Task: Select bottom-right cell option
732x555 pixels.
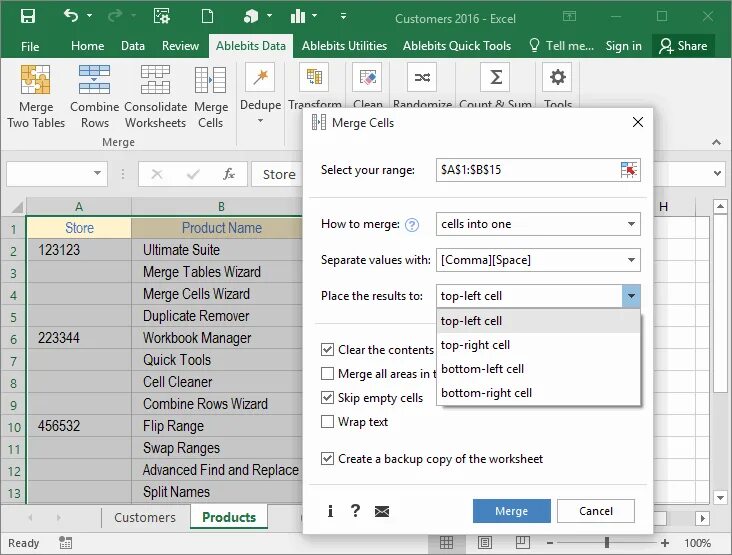Action: click(x=539, y=393)
